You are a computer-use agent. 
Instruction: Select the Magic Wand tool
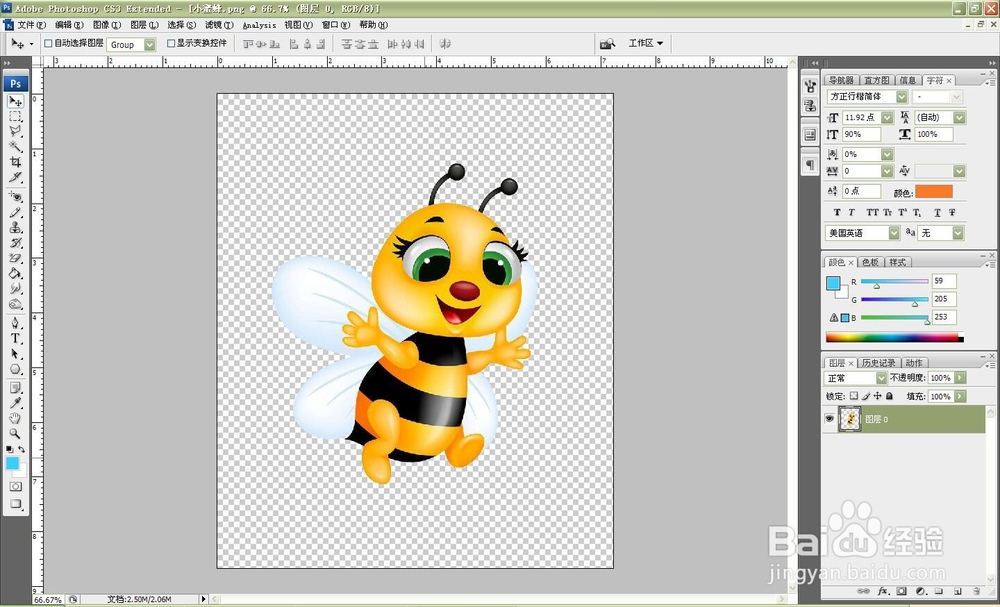[x=15, y=147]
